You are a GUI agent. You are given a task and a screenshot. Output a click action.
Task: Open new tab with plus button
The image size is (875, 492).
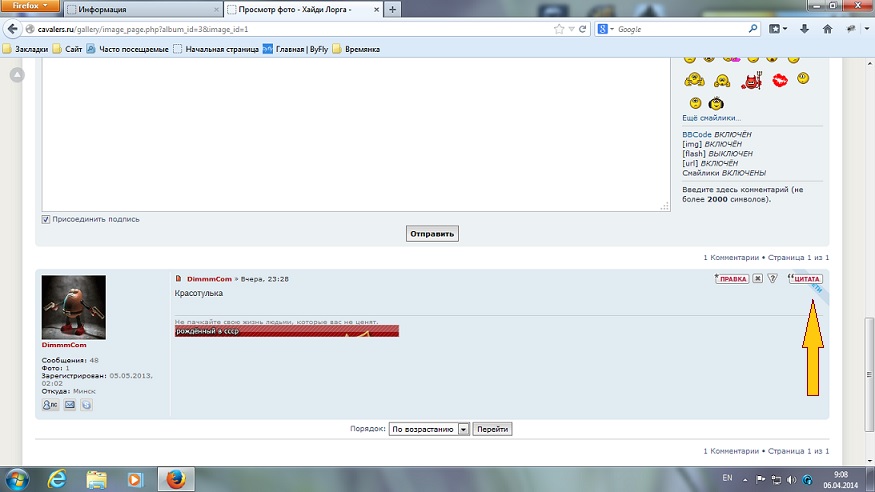click(392, 9)
